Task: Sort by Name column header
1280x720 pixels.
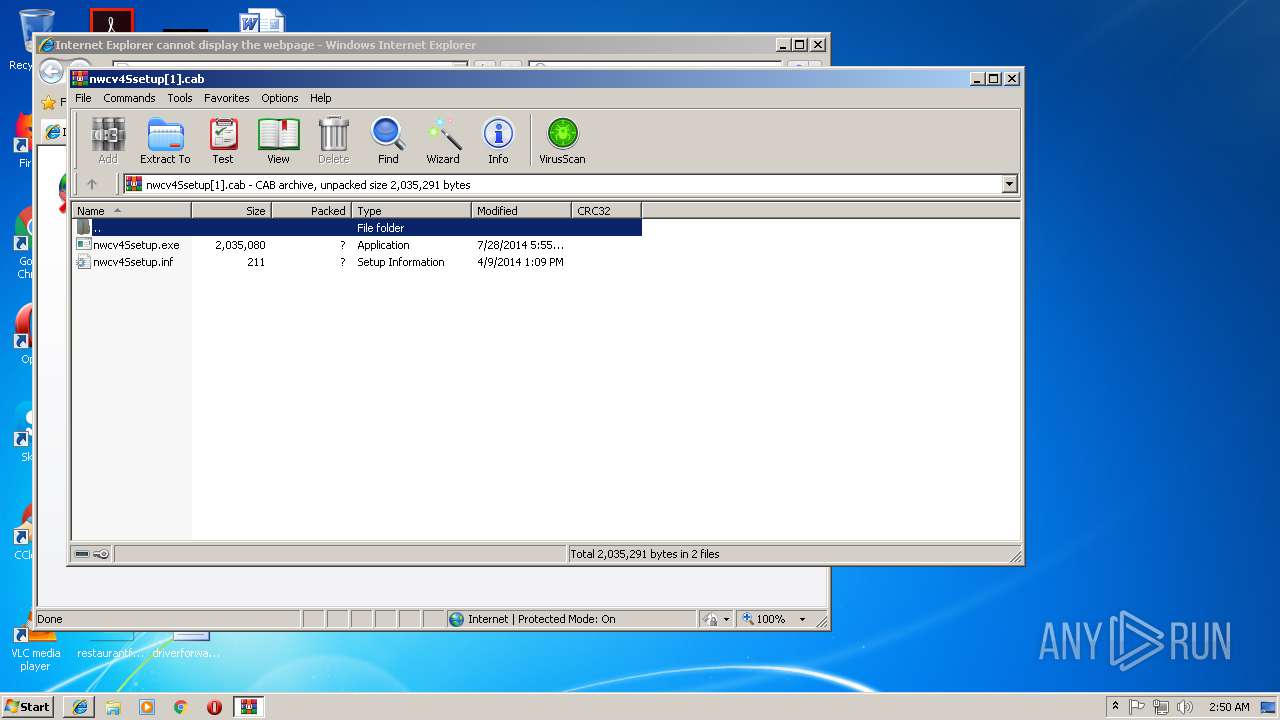Action: (x=131, y=211)
